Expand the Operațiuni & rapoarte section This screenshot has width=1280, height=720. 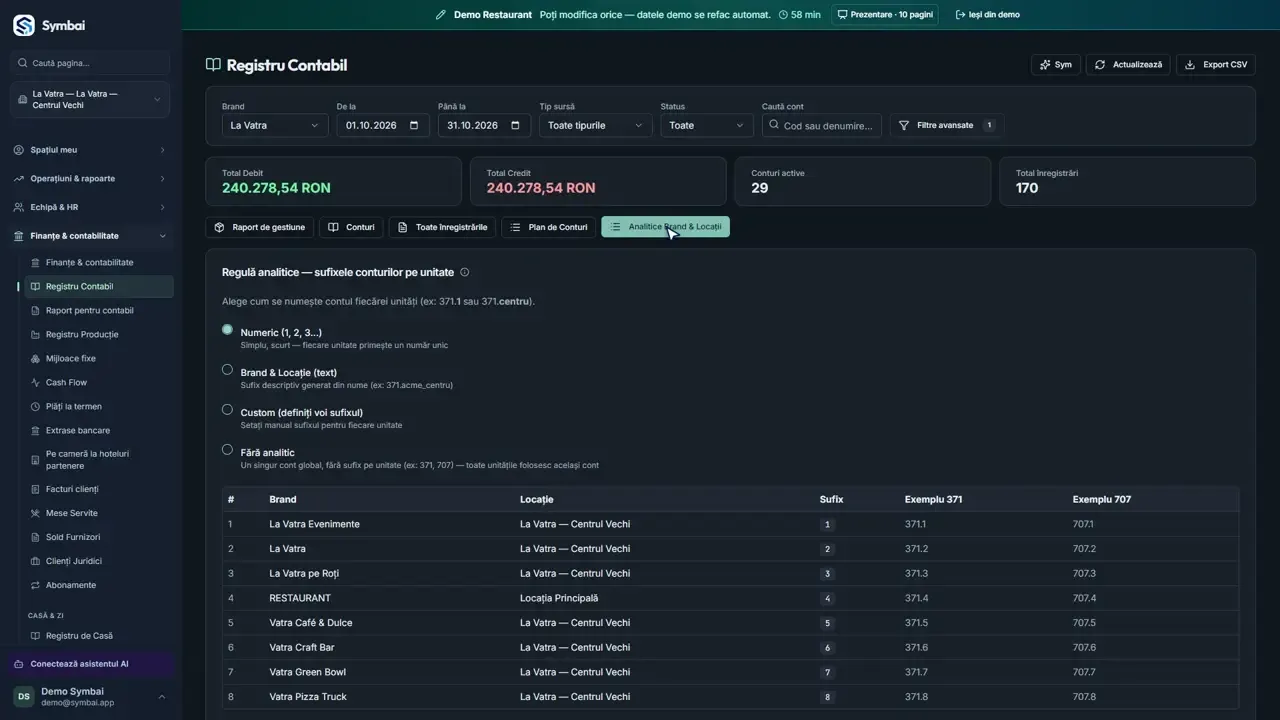[x=90, y=179]
